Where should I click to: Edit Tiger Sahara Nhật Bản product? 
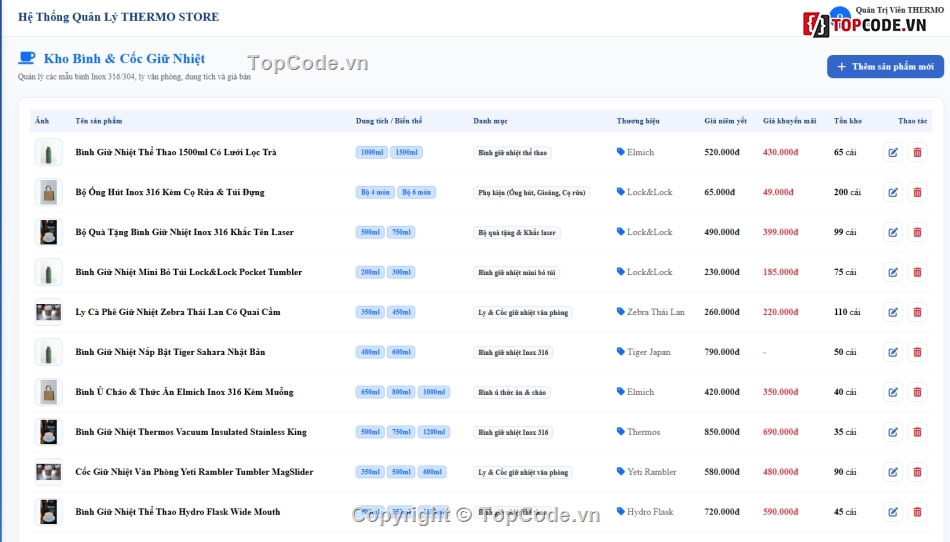[x=893, y=352]
